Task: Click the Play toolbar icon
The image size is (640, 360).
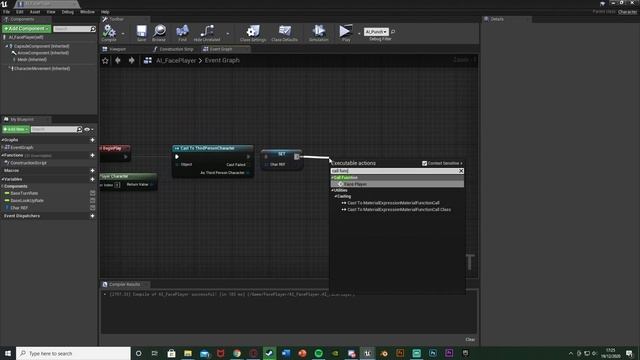Action: 345,32
